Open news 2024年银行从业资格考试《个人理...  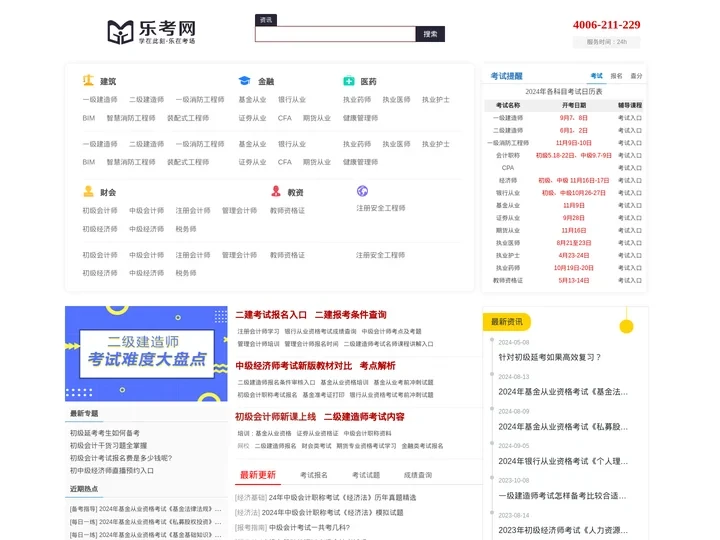point(563,461)
